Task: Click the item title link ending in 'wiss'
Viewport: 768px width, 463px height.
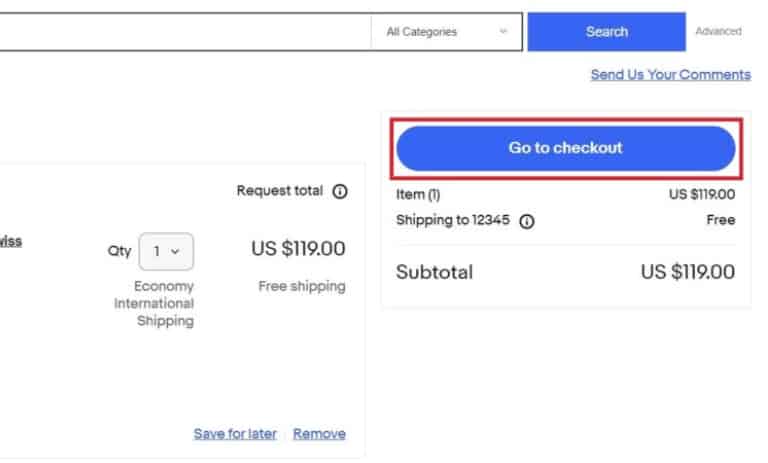Action: click(11, 242)
